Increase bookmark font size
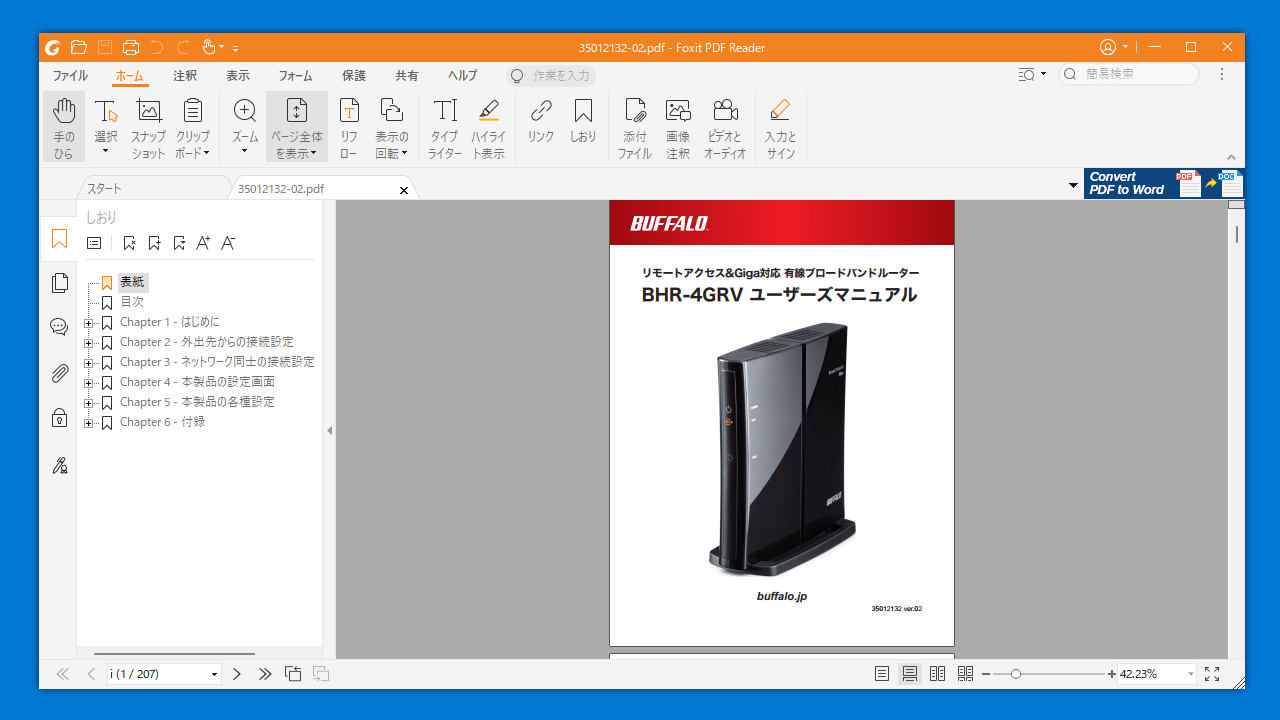This screenshot has width=1280, height=720. (x=203, y=243)
